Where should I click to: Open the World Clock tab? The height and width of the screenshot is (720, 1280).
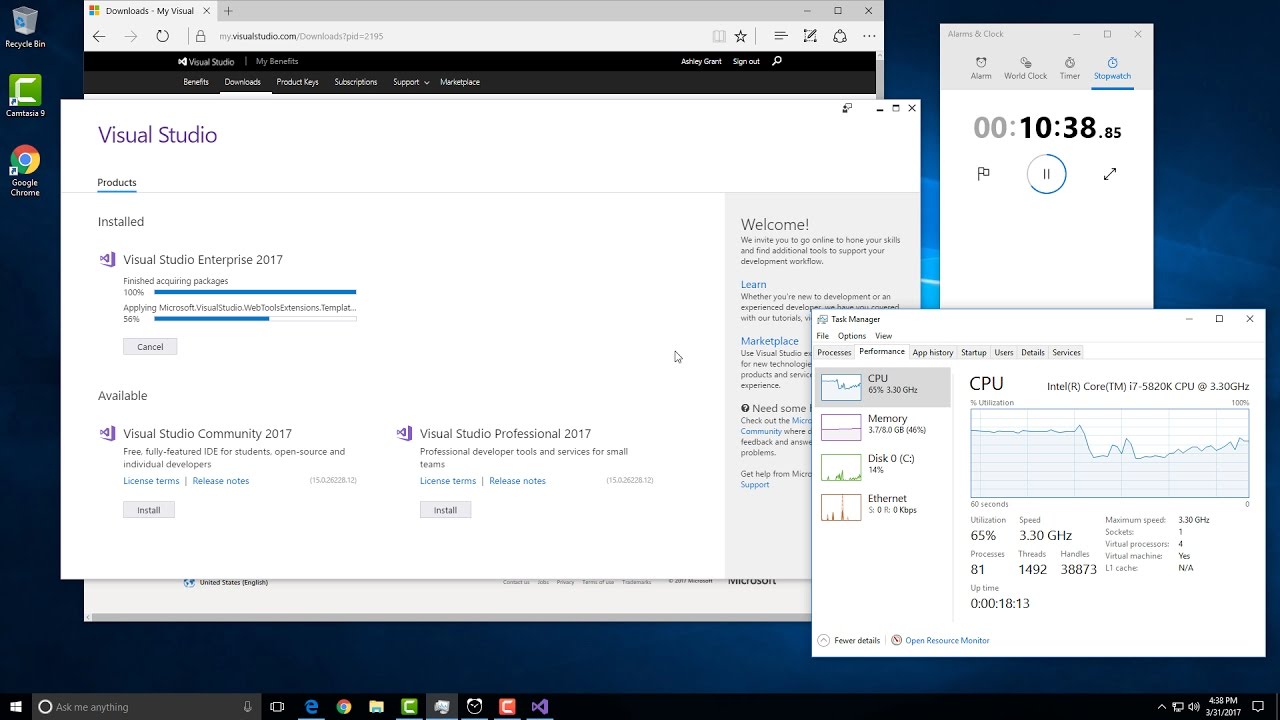click(1025, 68)
